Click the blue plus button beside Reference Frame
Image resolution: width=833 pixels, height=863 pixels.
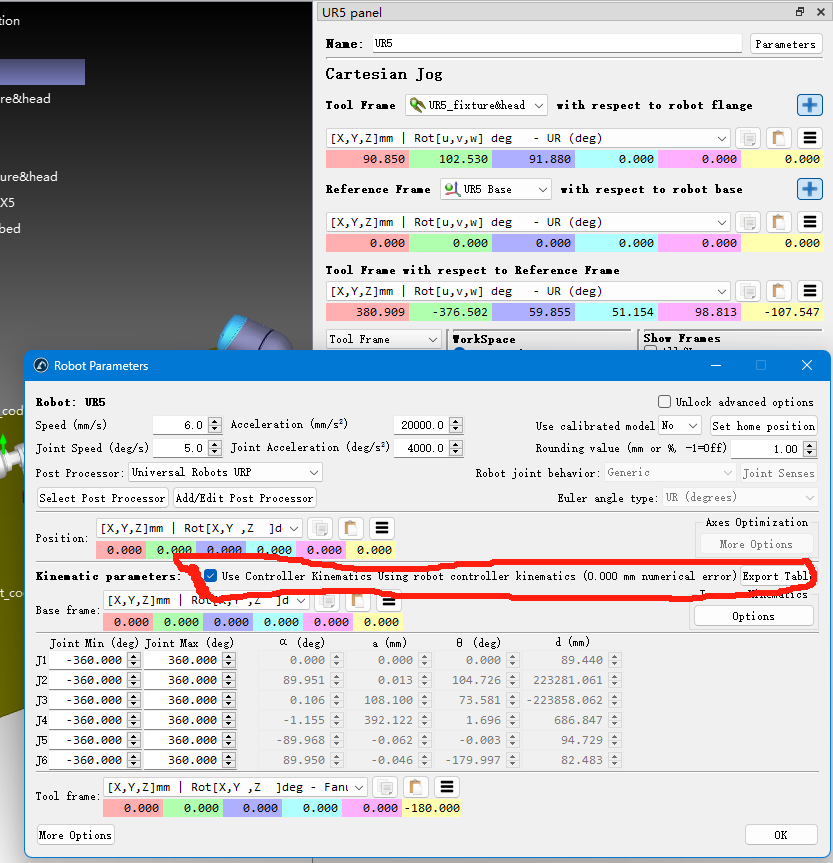pos(809,189)
